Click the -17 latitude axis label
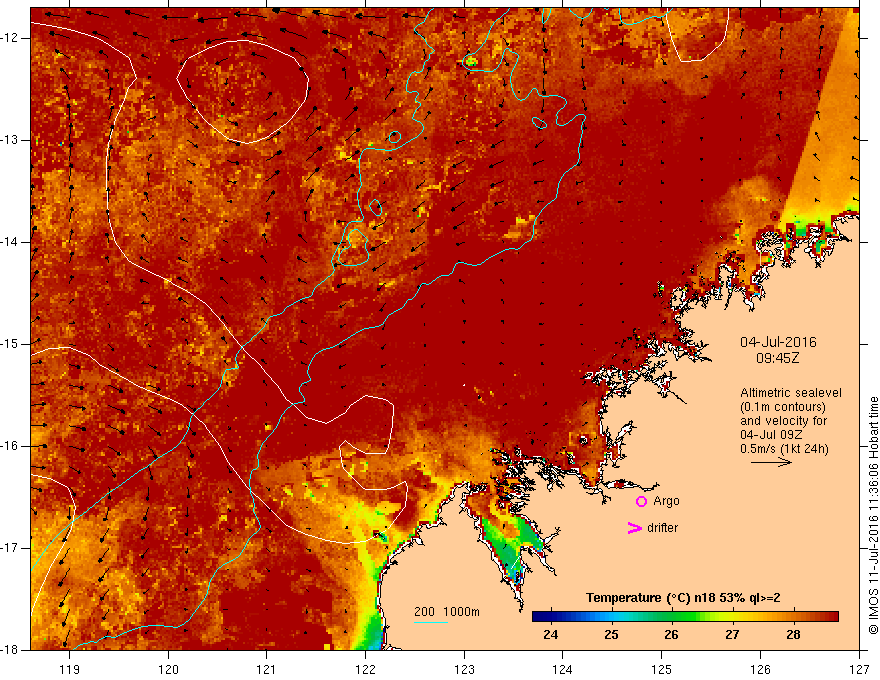 coord(11,548)
